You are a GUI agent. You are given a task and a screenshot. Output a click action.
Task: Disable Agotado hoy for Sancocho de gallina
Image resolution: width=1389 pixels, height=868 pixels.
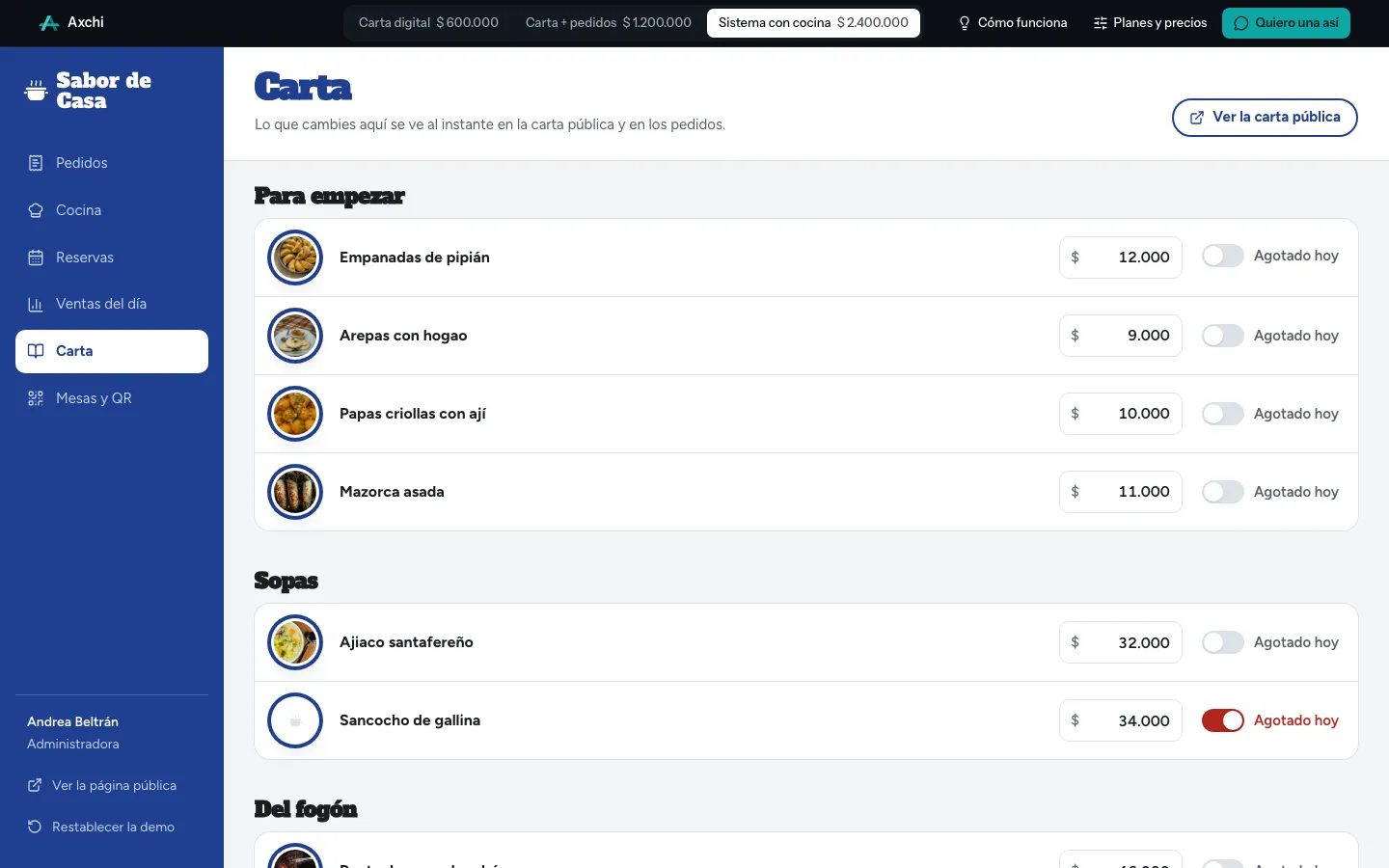point(1223,720)
